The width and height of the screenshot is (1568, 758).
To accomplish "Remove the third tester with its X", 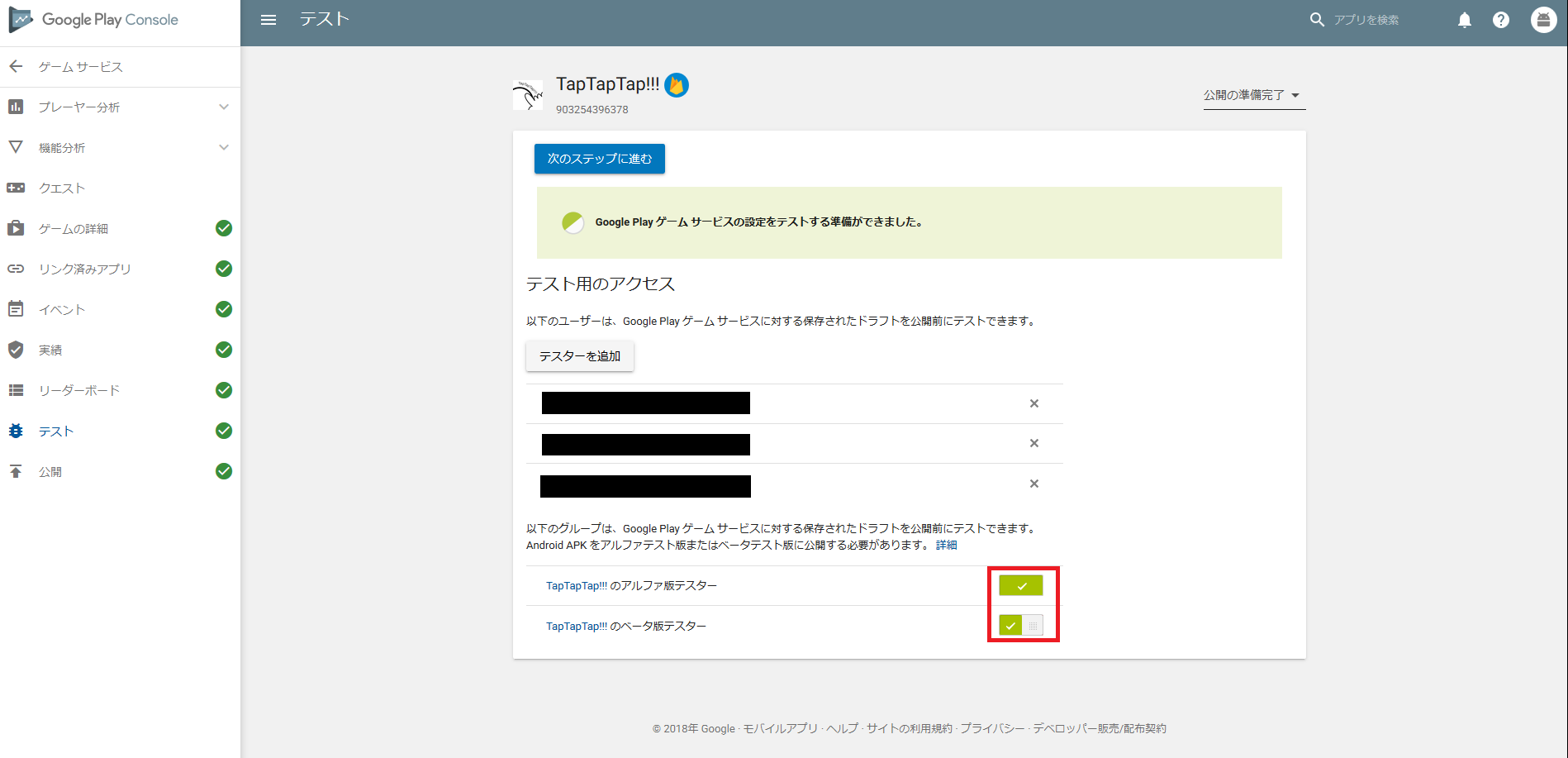I will (x=1033, y=484).
